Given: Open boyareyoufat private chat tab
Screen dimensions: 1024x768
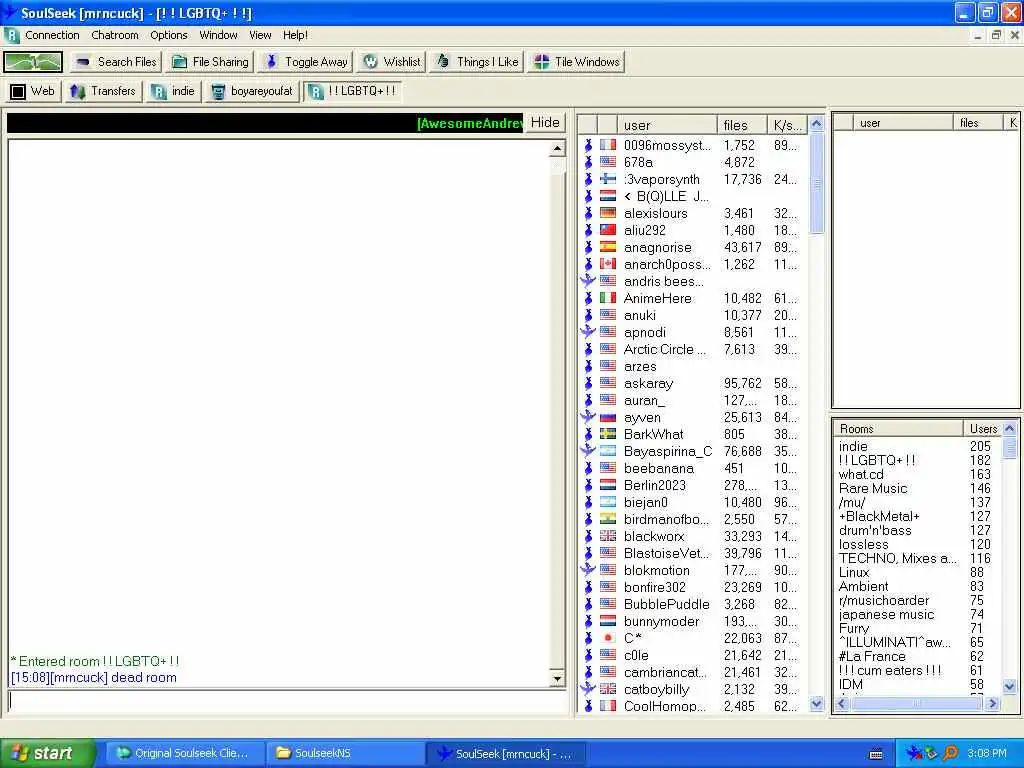Looking at the screenshot, I should click(x=252, y=91).
